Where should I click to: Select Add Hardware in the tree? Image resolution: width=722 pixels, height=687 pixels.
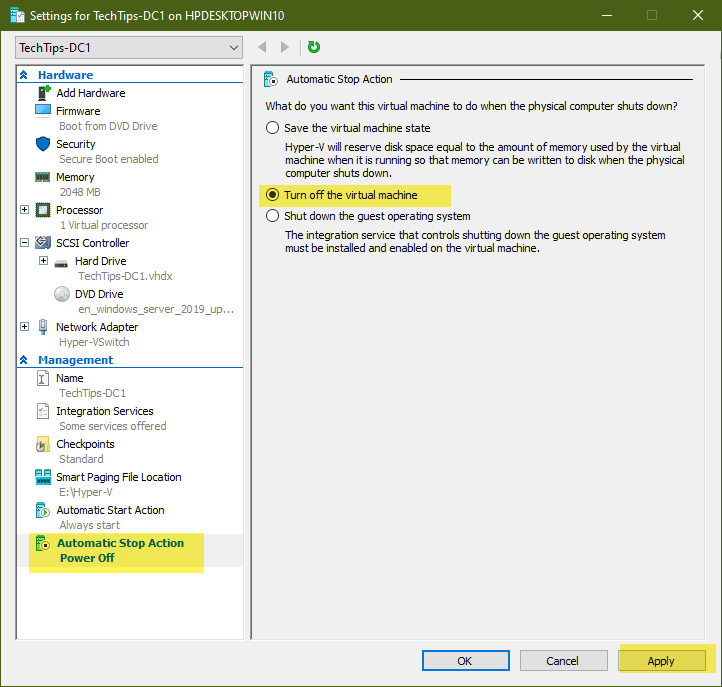(x=91, y=93)
